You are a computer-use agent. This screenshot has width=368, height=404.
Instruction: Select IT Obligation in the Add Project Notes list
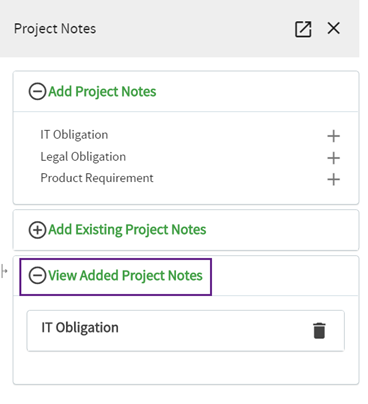point(74,135)
